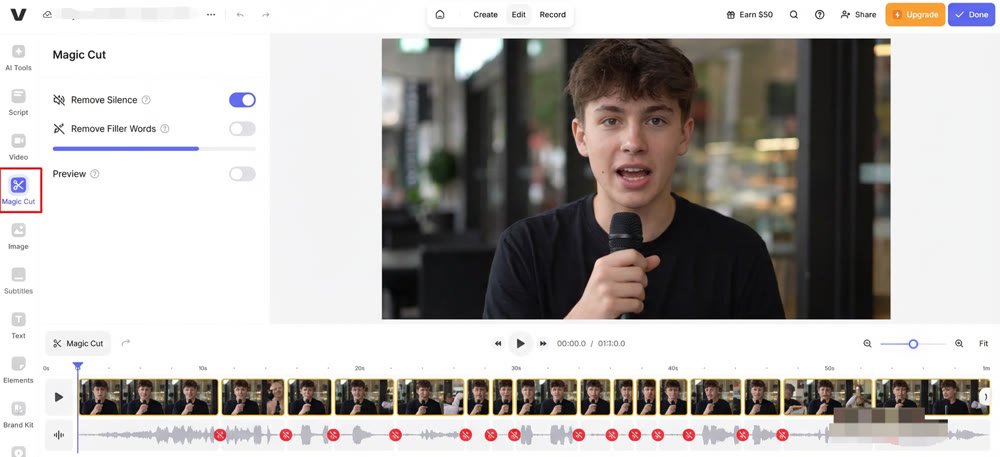Screen dimensions: 1000x457
Task: Redo the last action in top bar
Action: click(x=265, y=15)
